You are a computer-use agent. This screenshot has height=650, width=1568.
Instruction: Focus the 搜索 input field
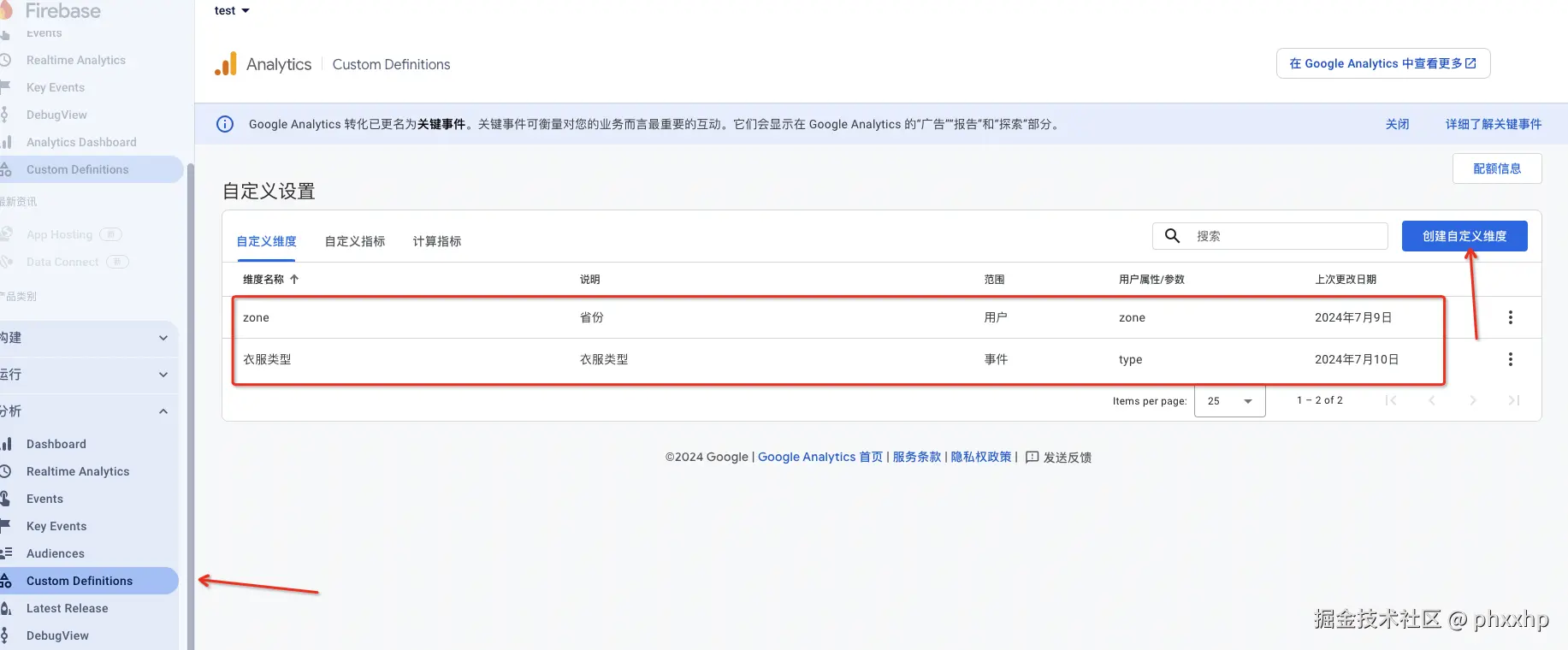pos(1270,236)
